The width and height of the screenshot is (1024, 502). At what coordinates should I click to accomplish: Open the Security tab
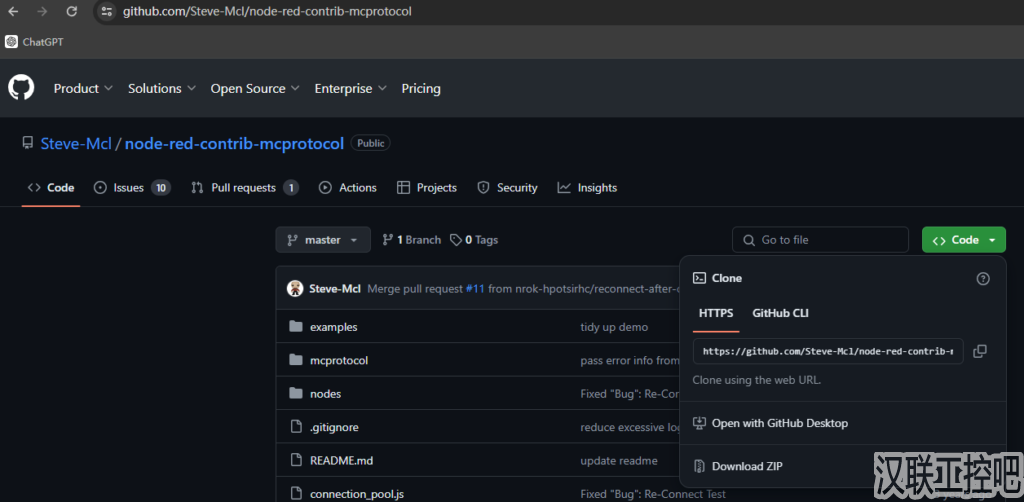[507, 187]
